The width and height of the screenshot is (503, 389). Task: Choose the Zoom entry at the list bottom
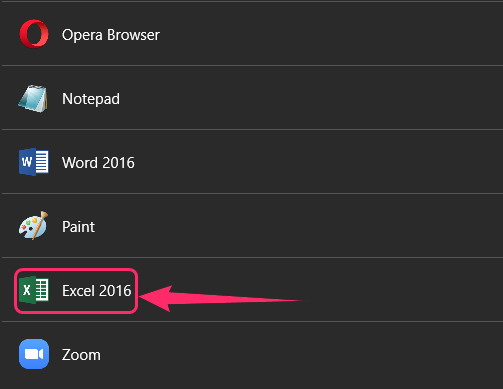(x=252, y=355)
